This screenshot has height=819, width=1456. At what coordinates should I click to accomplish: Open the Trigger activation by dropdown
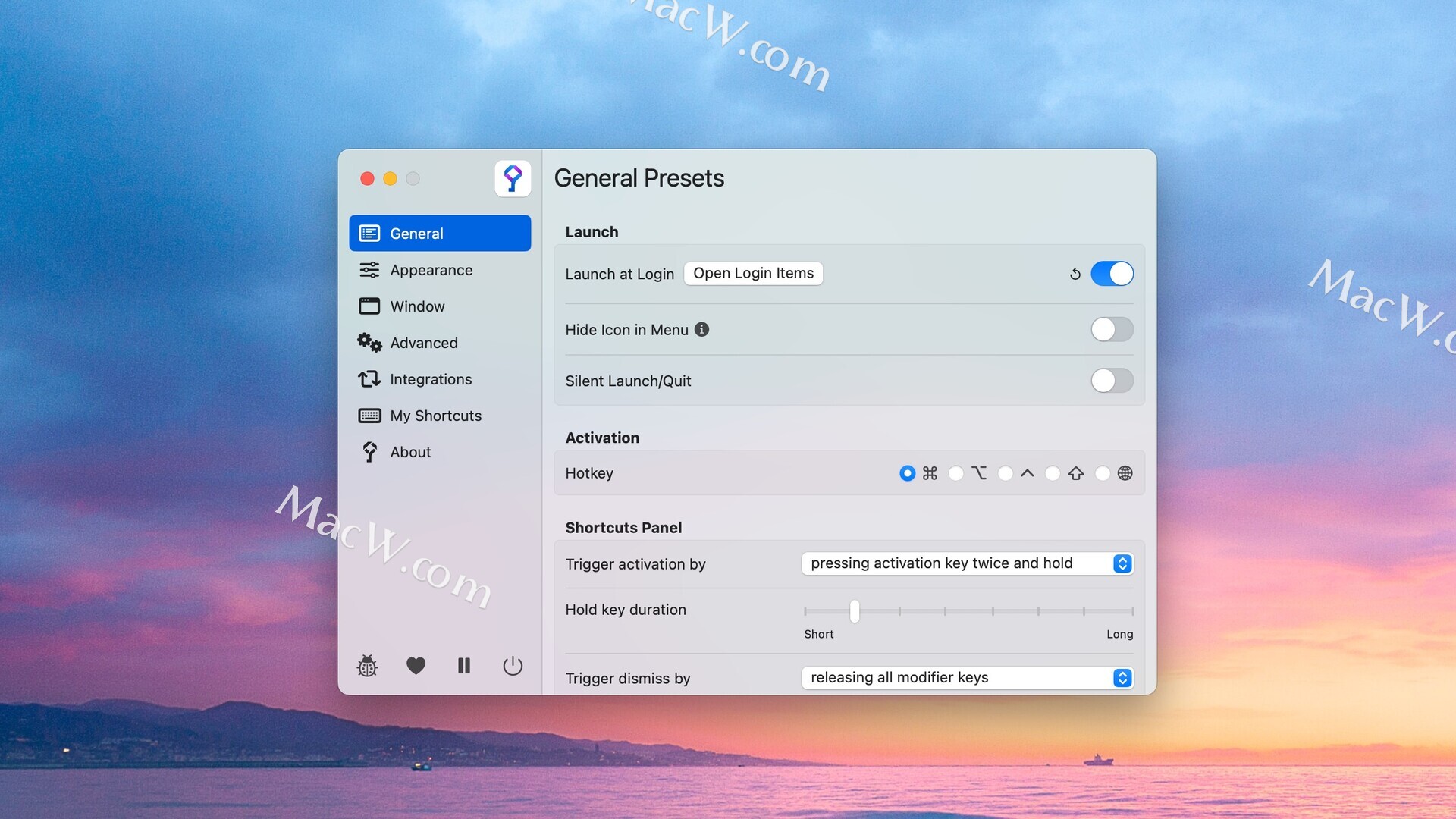tap(967, 563)
